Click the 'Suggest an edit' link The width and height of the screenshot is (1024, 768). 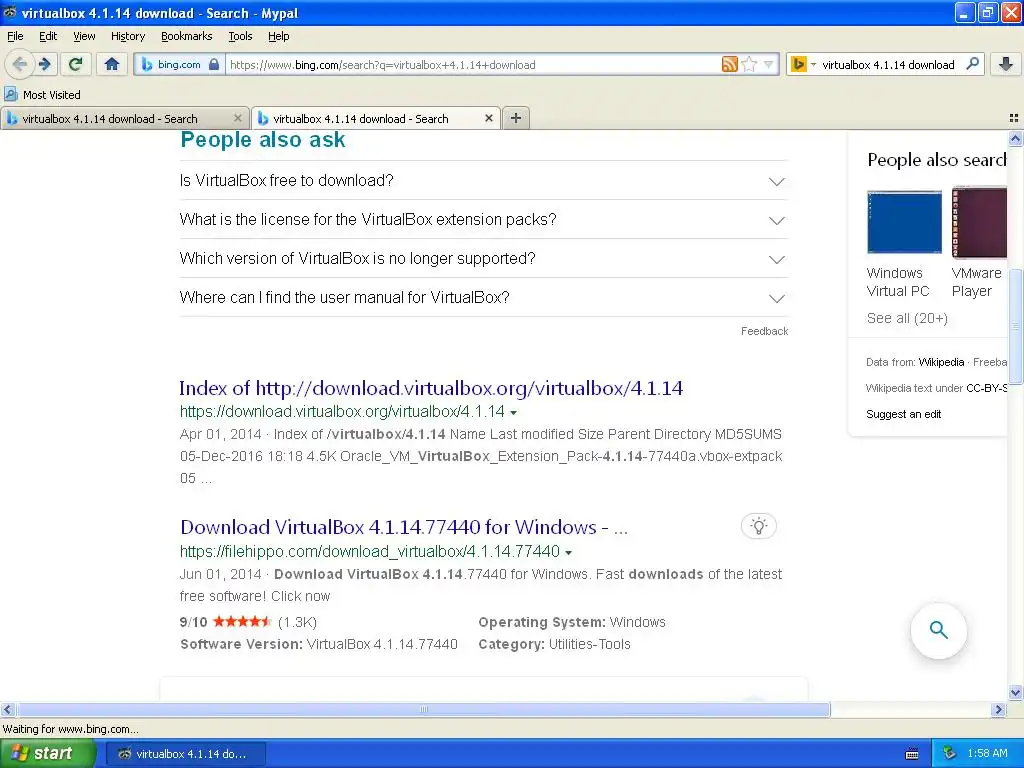(x=903, y=414)
